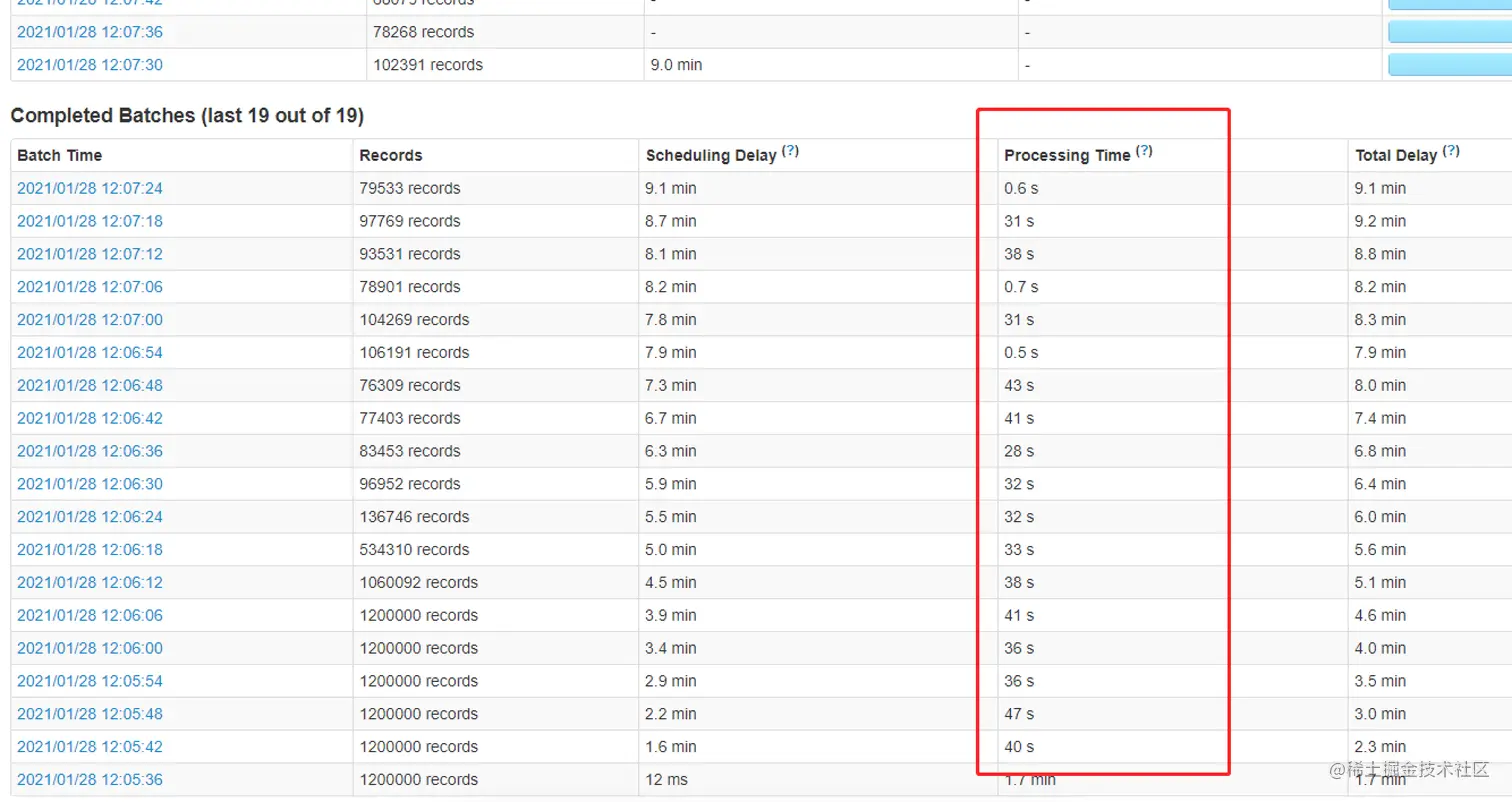Click the "1060092 records" cell
This screenshot has width=1512, height=802.
418,582
